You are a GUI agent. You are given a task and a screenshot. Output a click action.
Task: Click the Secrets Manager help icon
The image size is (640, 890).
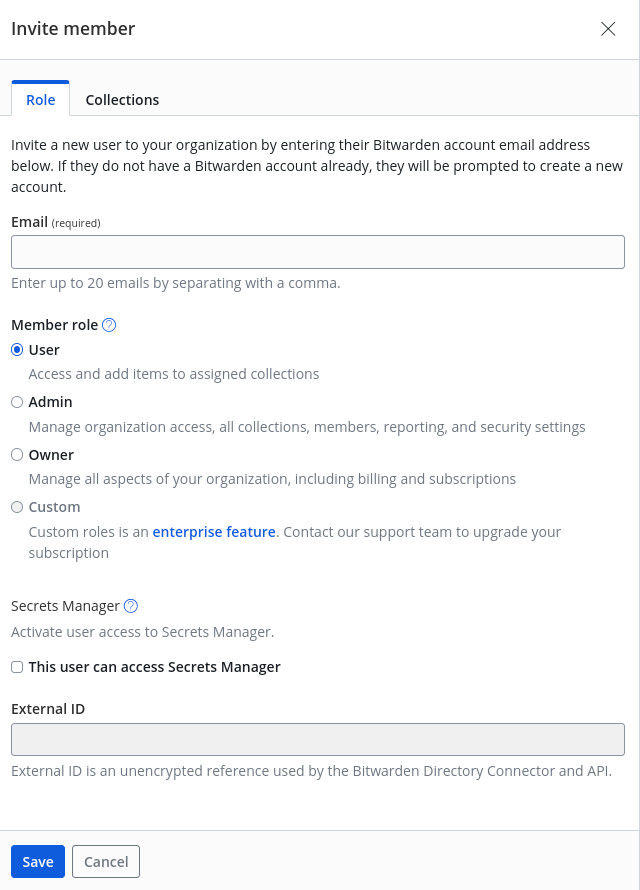coord(131,606)
